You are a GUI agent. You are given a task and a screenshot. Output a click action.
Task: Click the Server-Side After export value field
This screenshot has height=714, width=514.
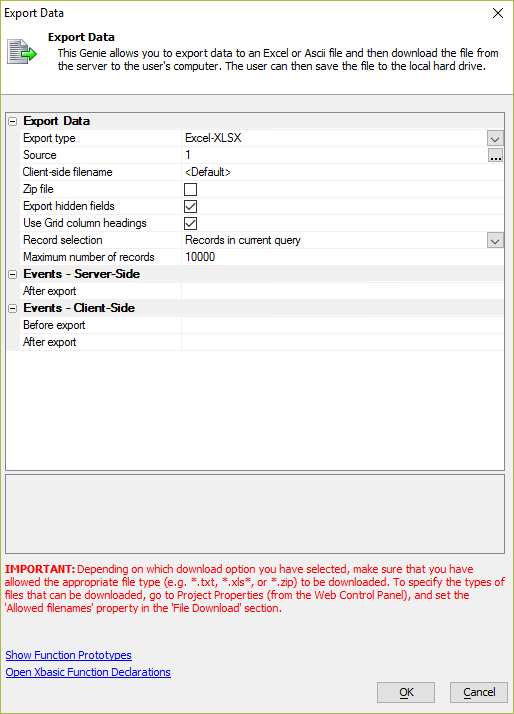[x=342, y=291]
